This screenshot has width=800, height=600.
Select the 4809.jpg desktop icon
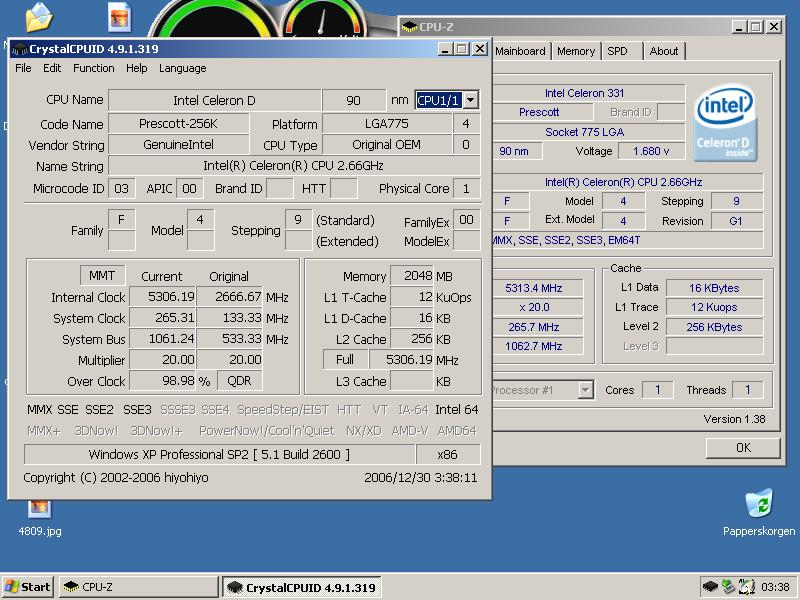[x=40, y=518]
